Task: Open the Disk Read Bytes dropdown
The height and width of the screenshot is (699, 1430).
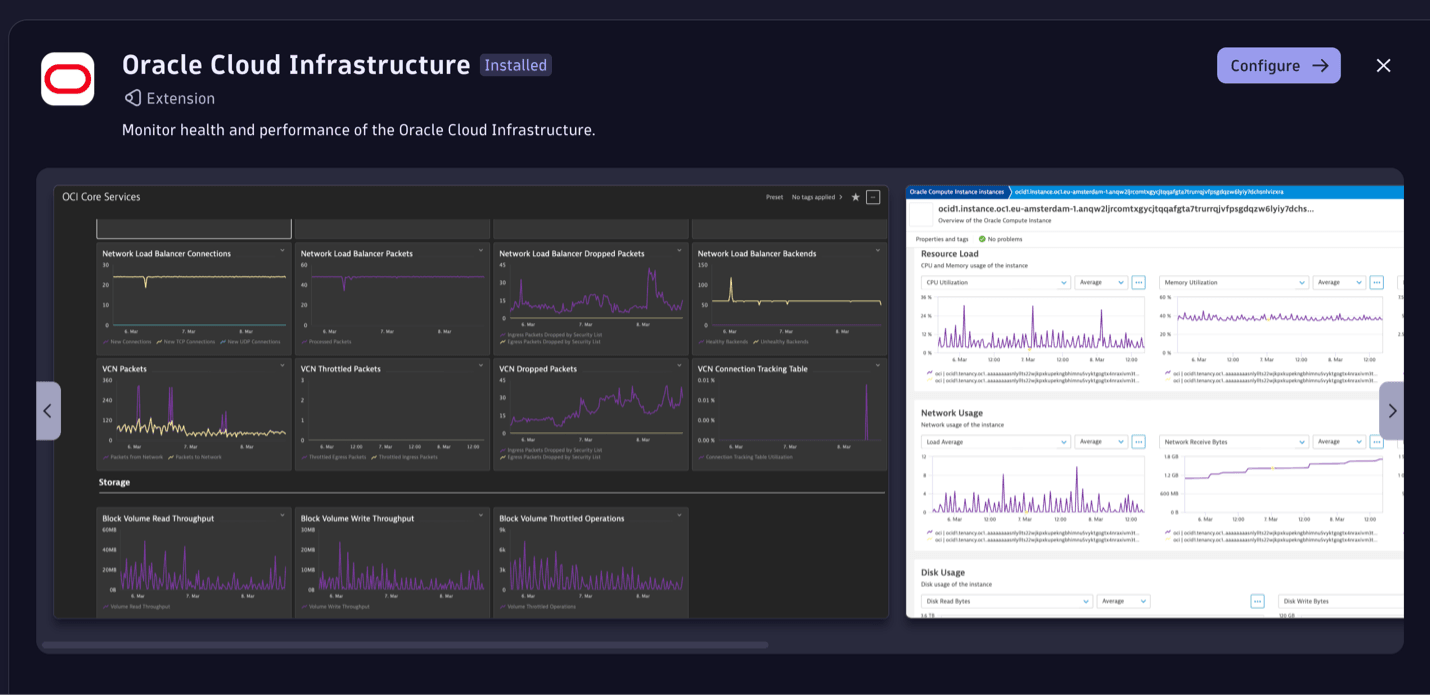Action: 1006,601
